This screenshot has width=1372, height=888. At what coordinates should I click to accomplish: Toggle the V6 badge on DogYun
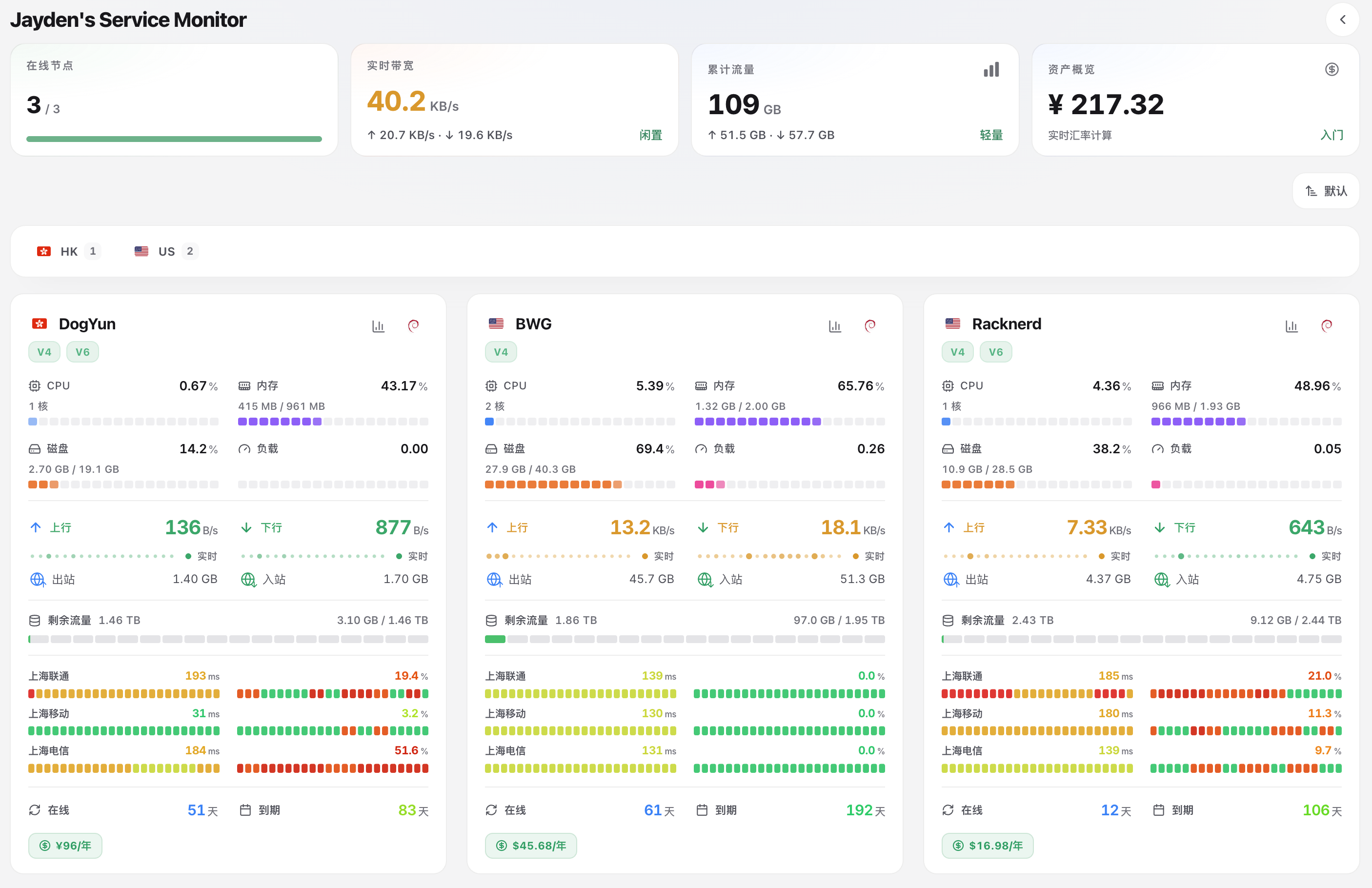pyautogui.click(x=82, y=352)
